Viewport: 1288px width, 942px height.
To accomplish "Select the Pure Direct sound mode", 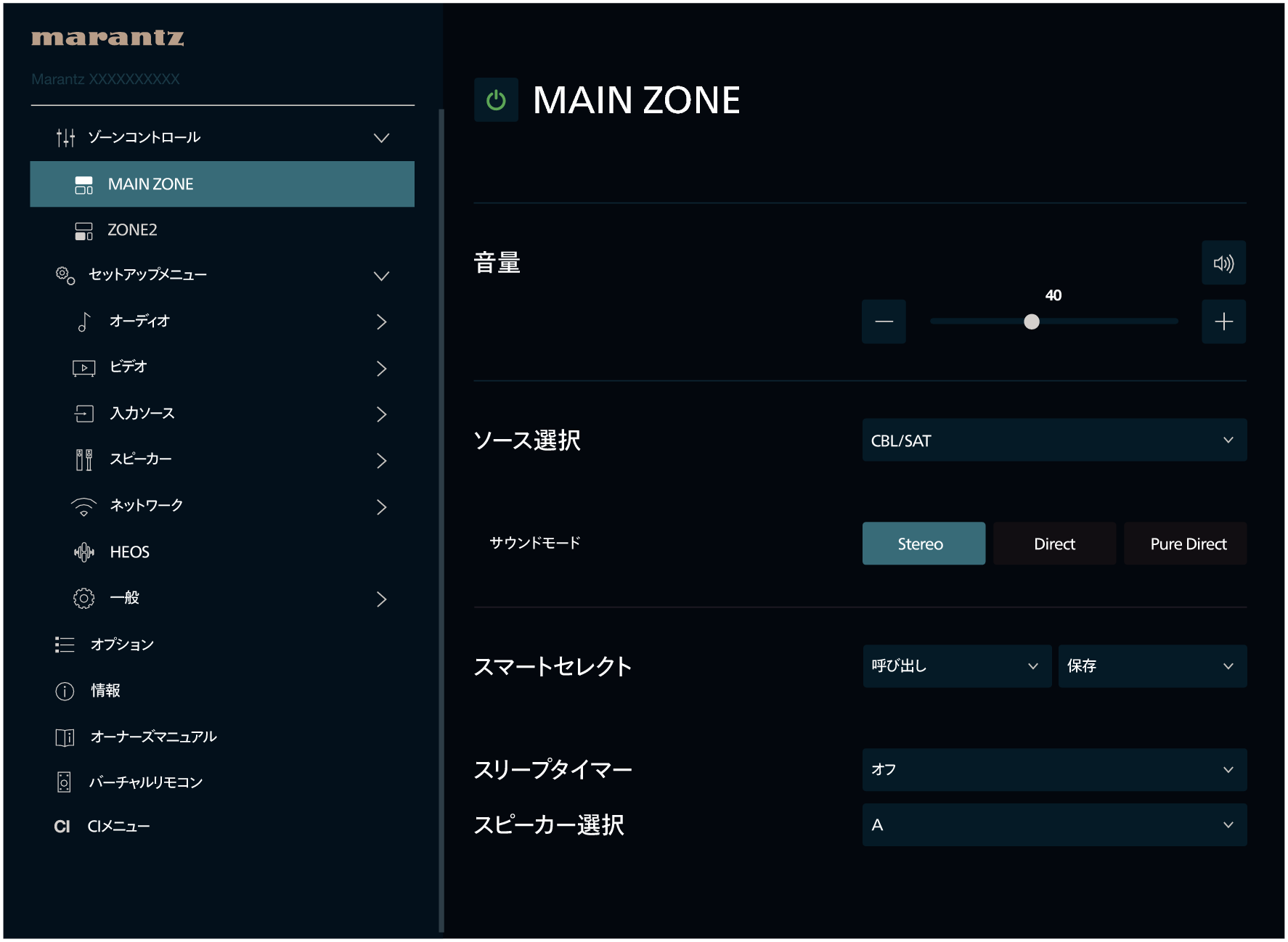I will tap(1185, 544).
